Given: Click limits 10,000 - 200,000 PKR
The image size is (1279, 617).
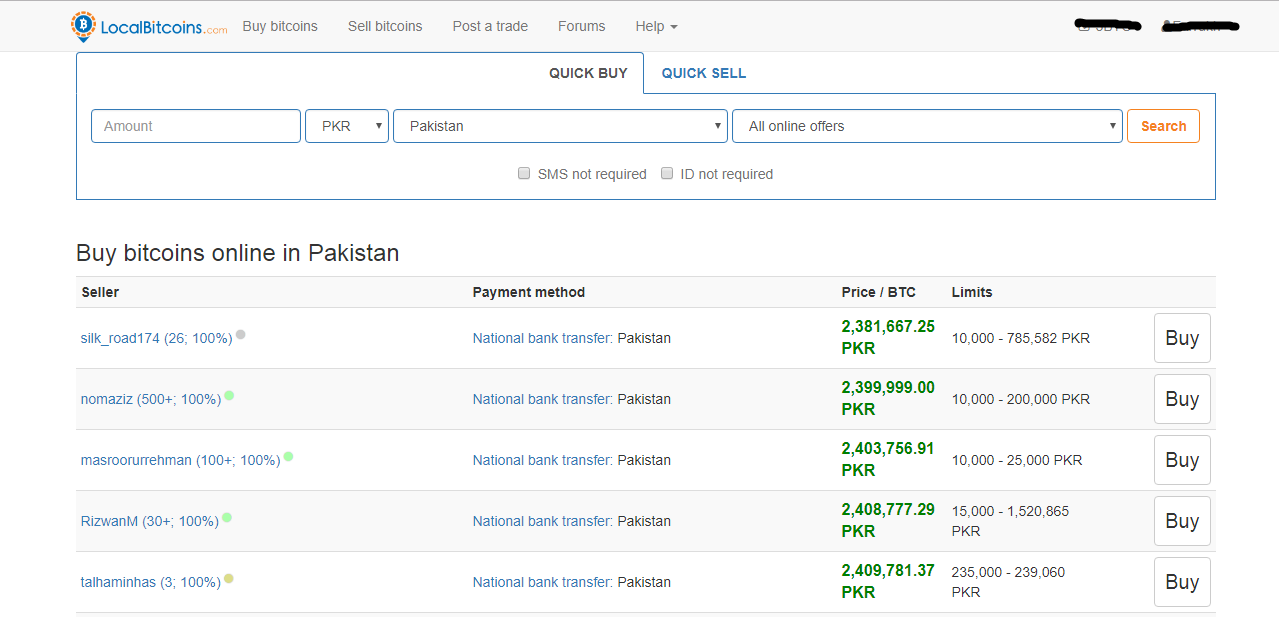Looking at the screenshot, I should pos(1021,399).
